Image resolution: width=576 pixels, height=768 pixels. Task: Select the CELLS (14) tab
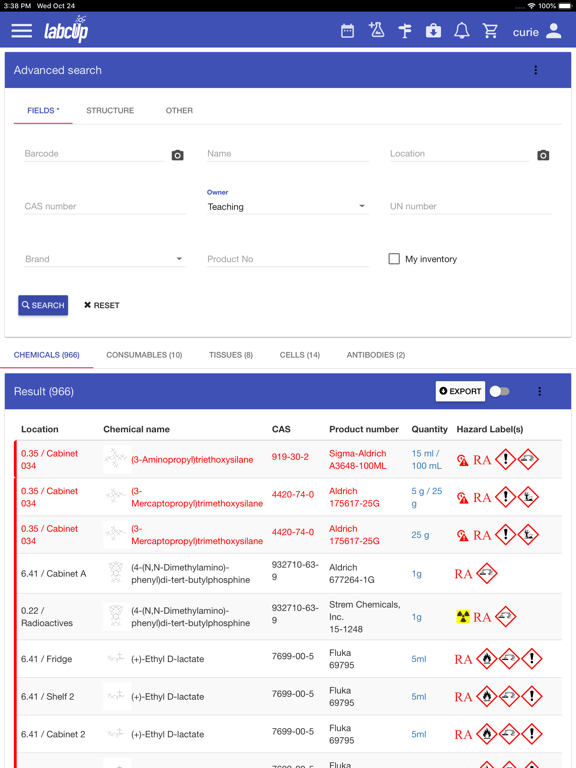(x=300, y=355)
